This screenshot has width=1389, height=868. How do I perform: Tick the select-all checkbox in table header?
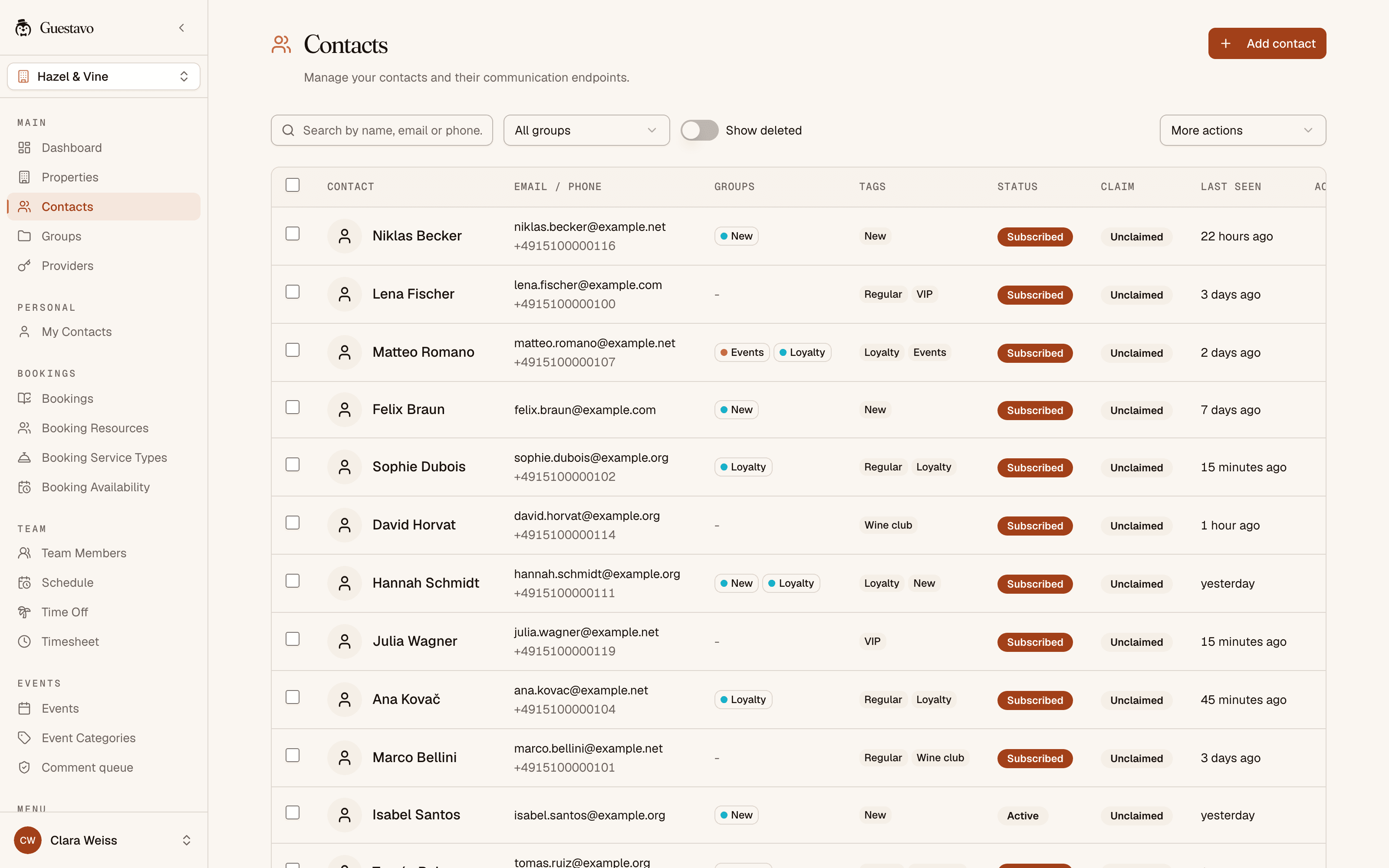(x=293, y=185)
